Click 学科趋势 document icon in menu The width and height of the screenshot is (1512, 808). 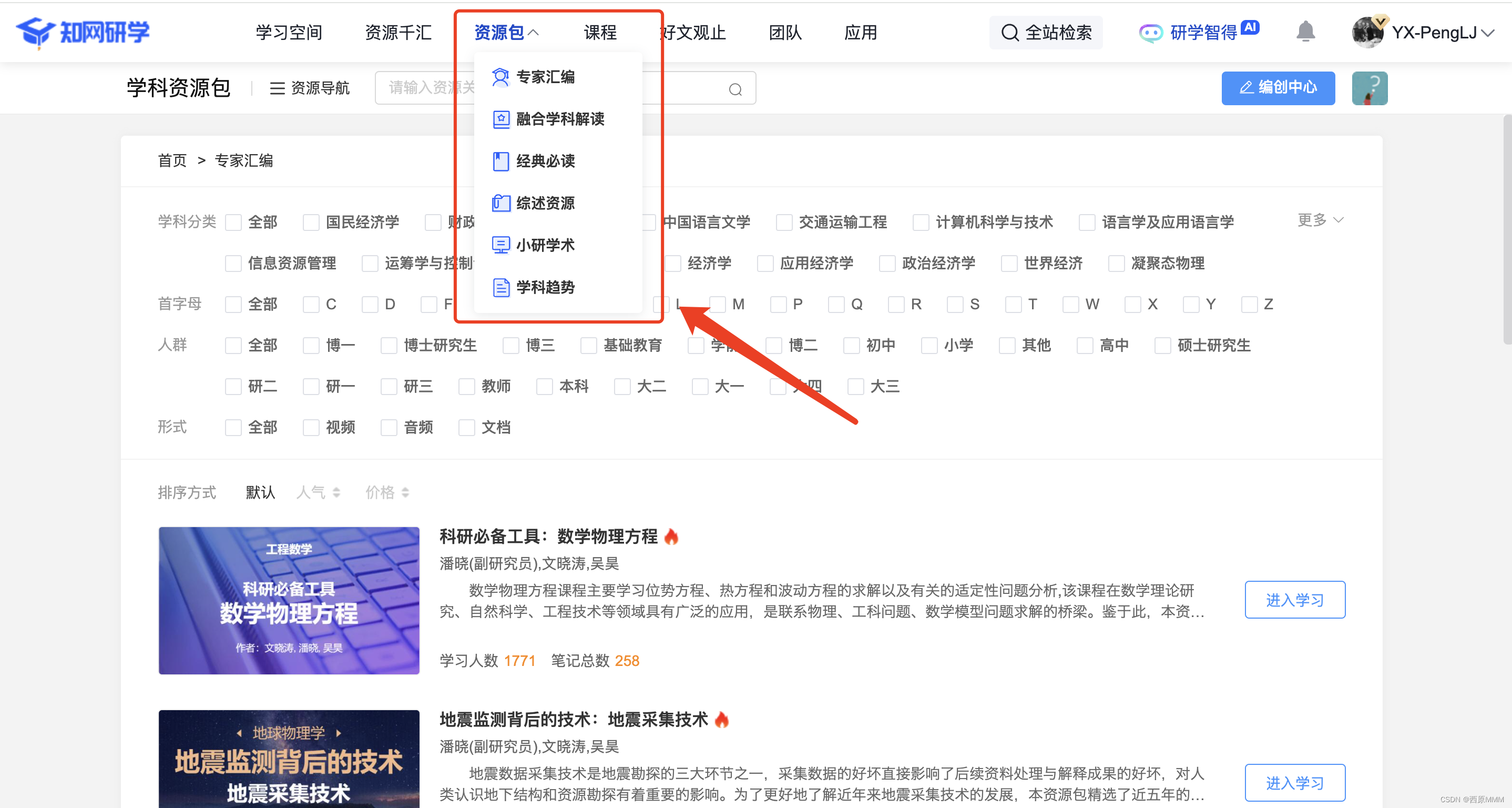click(x=500, y=287)
